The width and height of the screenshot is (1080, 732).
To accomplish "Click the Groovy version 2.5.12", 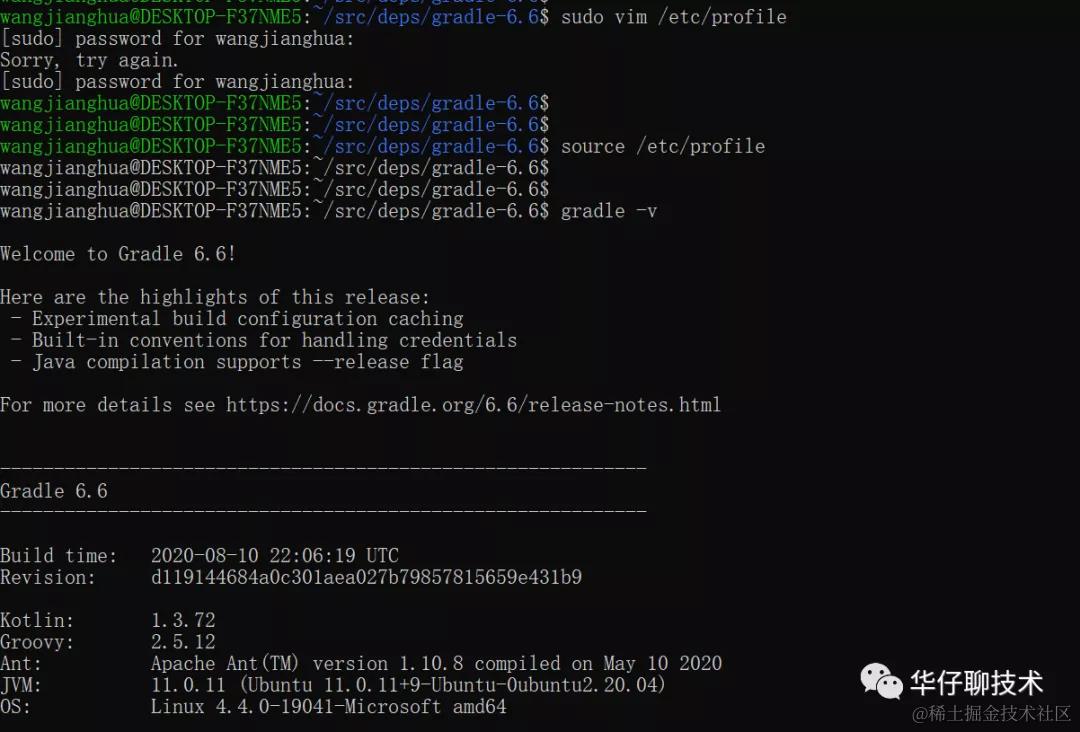I will pos(183,642).
